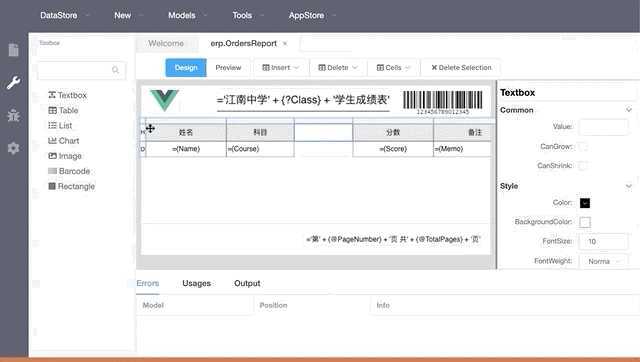Viewport: 640px width, 362px height.
Task: Open the Models menu
Action: [x=187, y=16]
